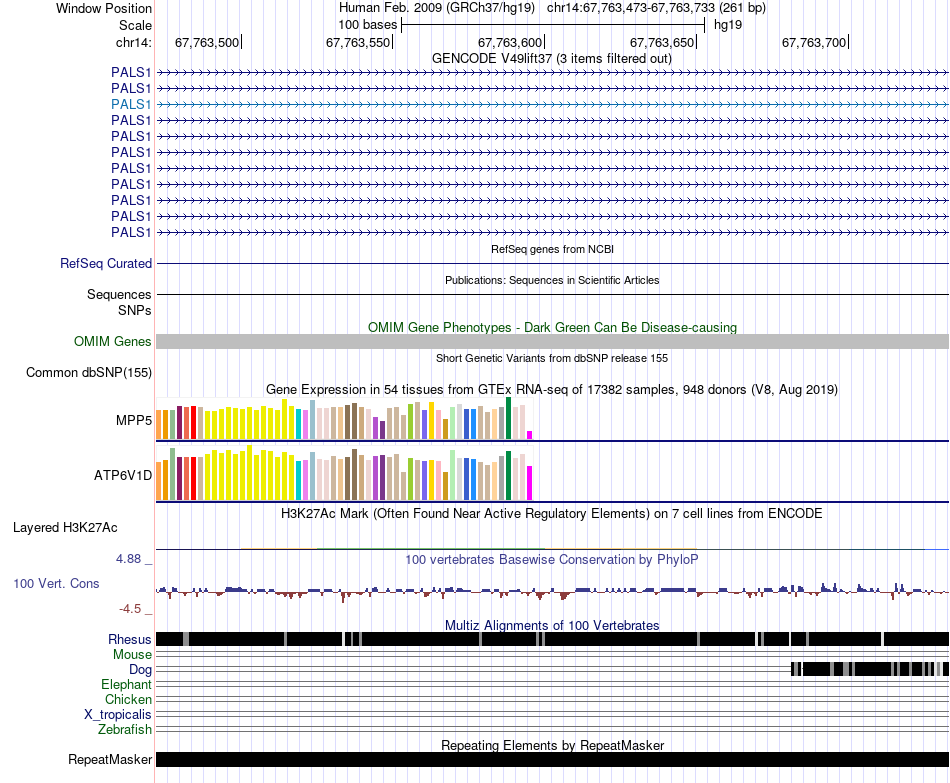Open the OMIM Genes track label
This screenshot has width=950, height=783.
pyautogui.click(x=113, y=342)
